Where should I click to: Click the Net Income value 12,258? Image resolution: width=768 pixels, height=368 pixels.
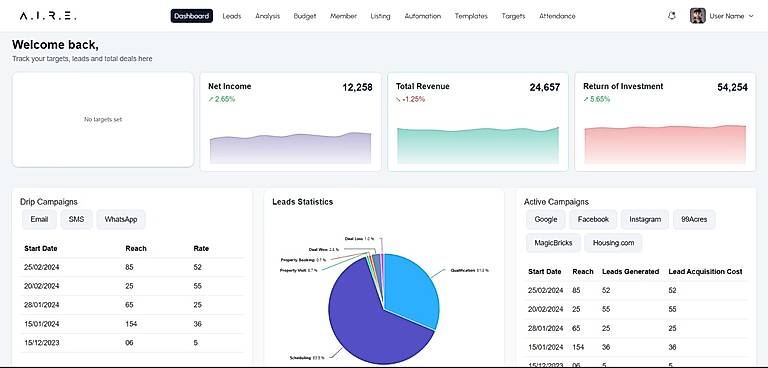[358, 88]
